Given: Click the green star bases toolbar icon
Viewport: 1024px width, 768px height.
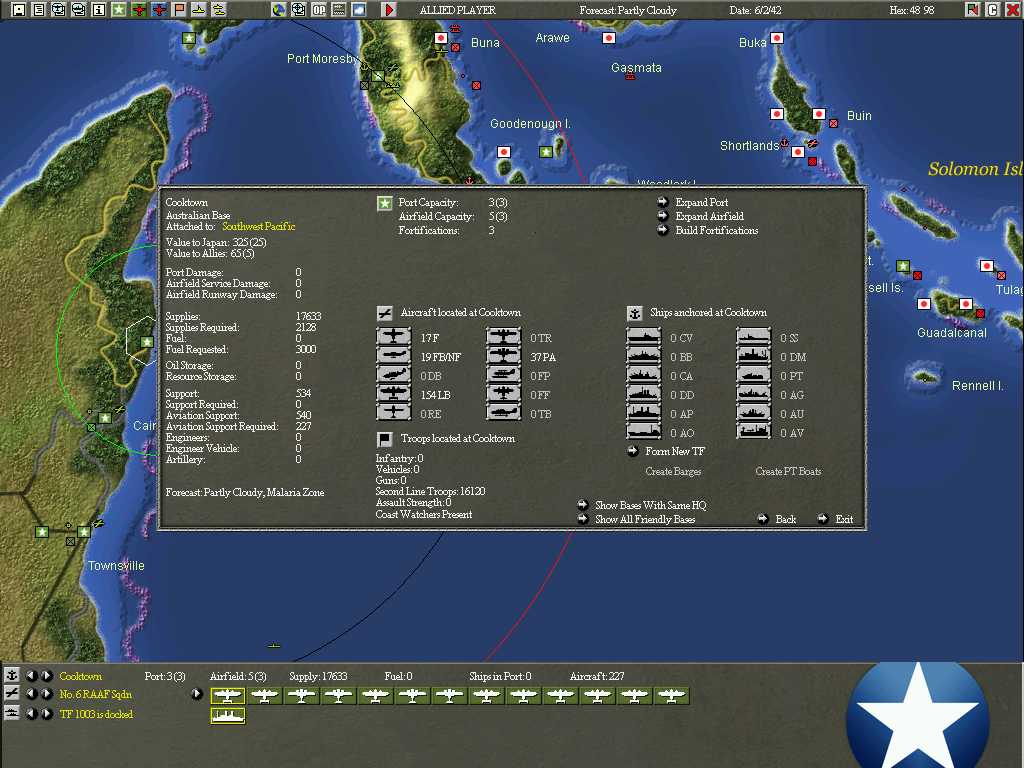Looking at the screenshot, I should [119, 10].
